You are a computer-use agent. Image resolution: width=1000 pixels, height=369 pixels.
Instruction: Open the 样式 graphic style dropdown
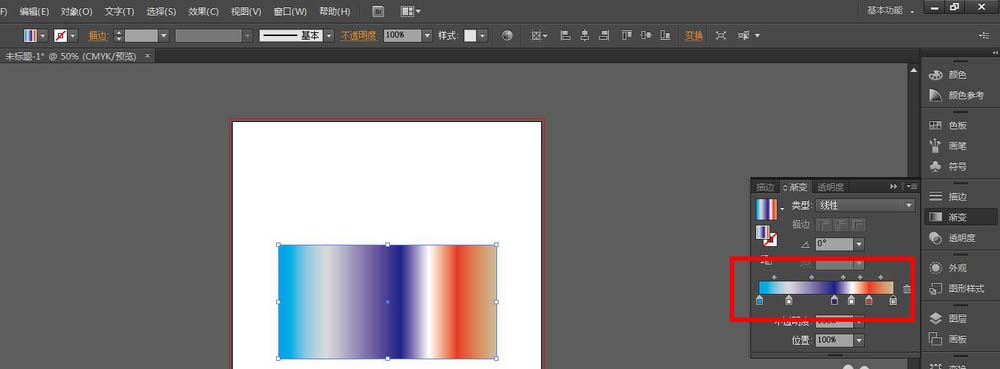tap(482, 36)
